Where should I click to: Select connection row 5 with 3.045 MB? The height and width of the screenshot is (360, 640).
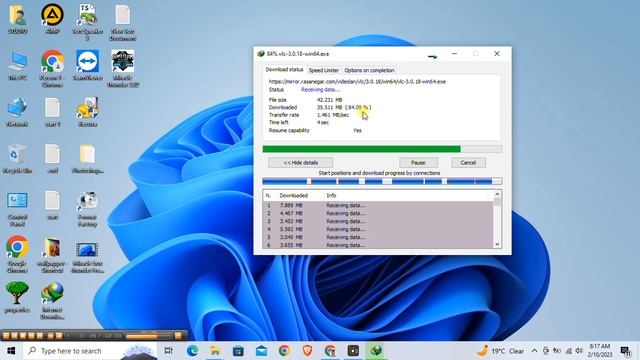(x=378, y=237)
